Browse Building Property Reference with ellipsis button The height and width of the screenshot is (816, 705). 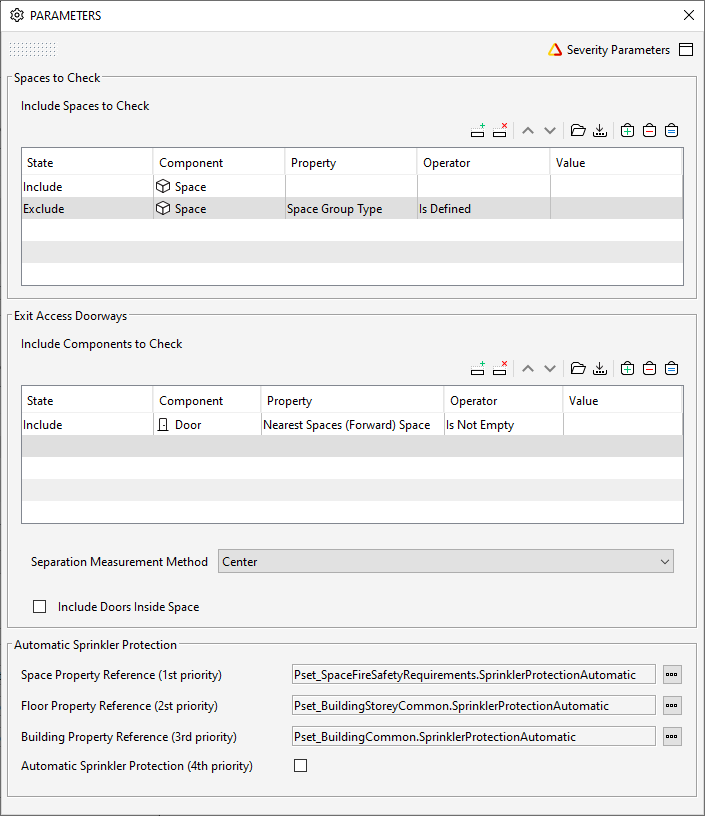(671, 737)
